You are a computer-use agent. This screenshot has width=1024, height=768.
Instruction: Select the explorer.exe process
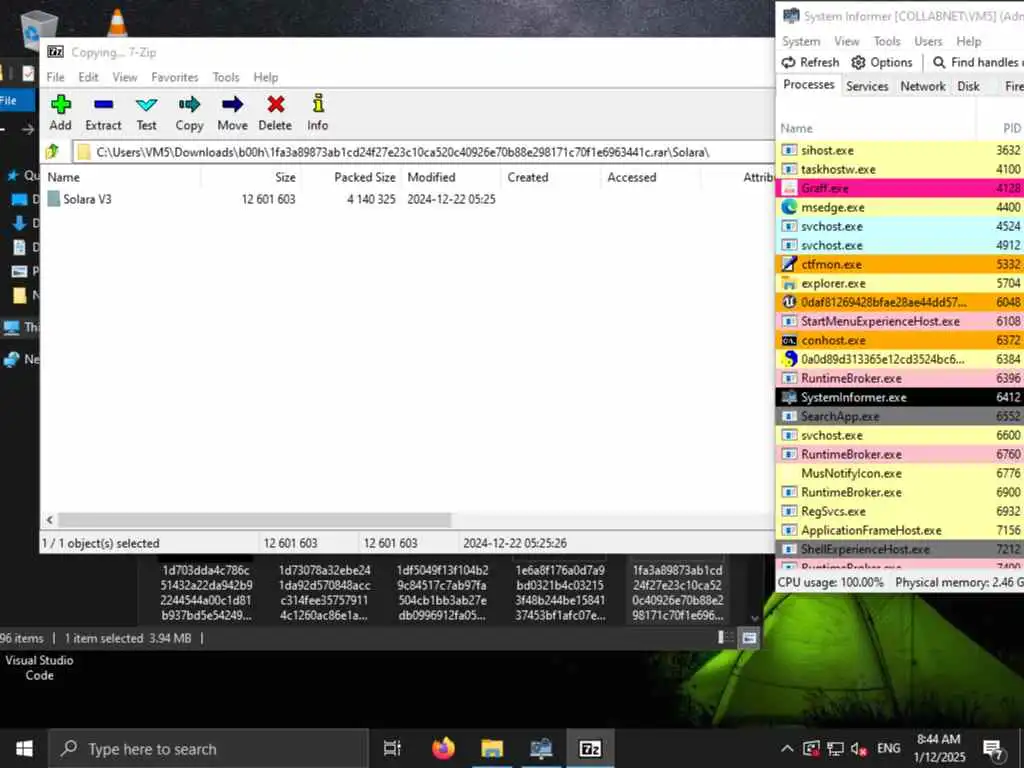tap(900, 283)
